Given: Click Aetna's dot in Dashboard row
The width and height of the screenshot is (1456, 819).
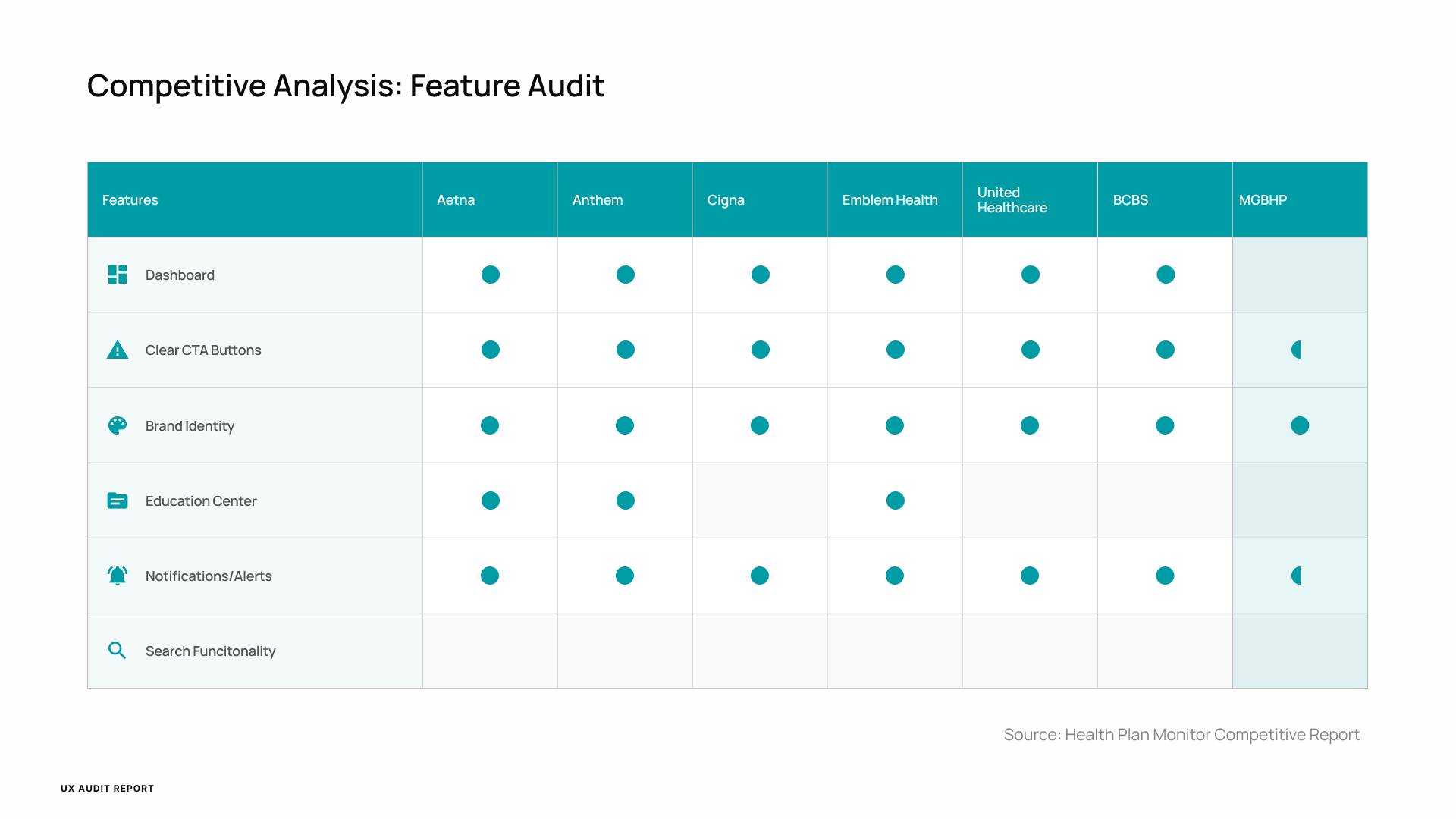Looking at the screenshot, I should [x=491, y=275].
